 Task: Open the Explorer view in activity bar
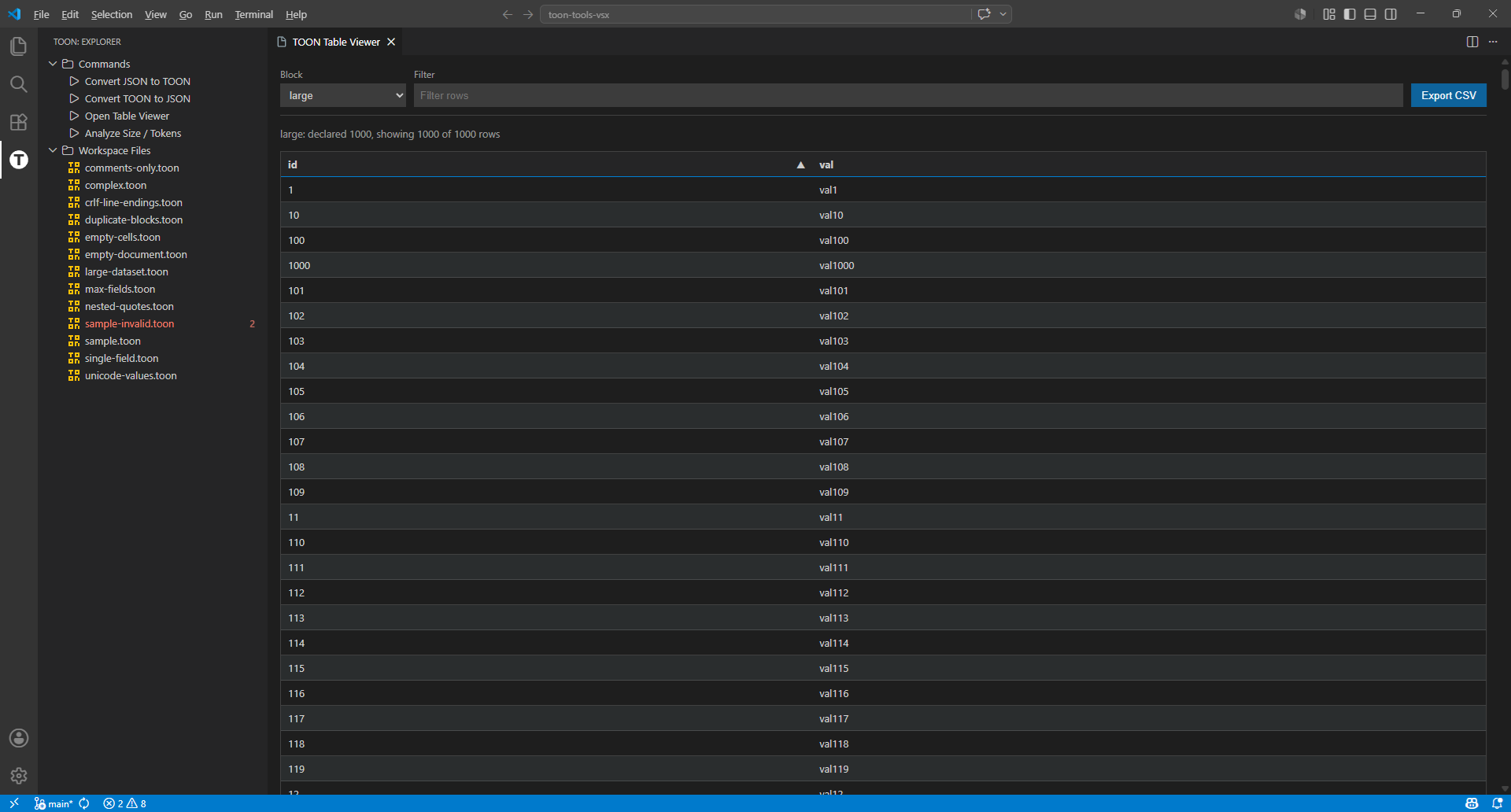(x=19, y=46)
